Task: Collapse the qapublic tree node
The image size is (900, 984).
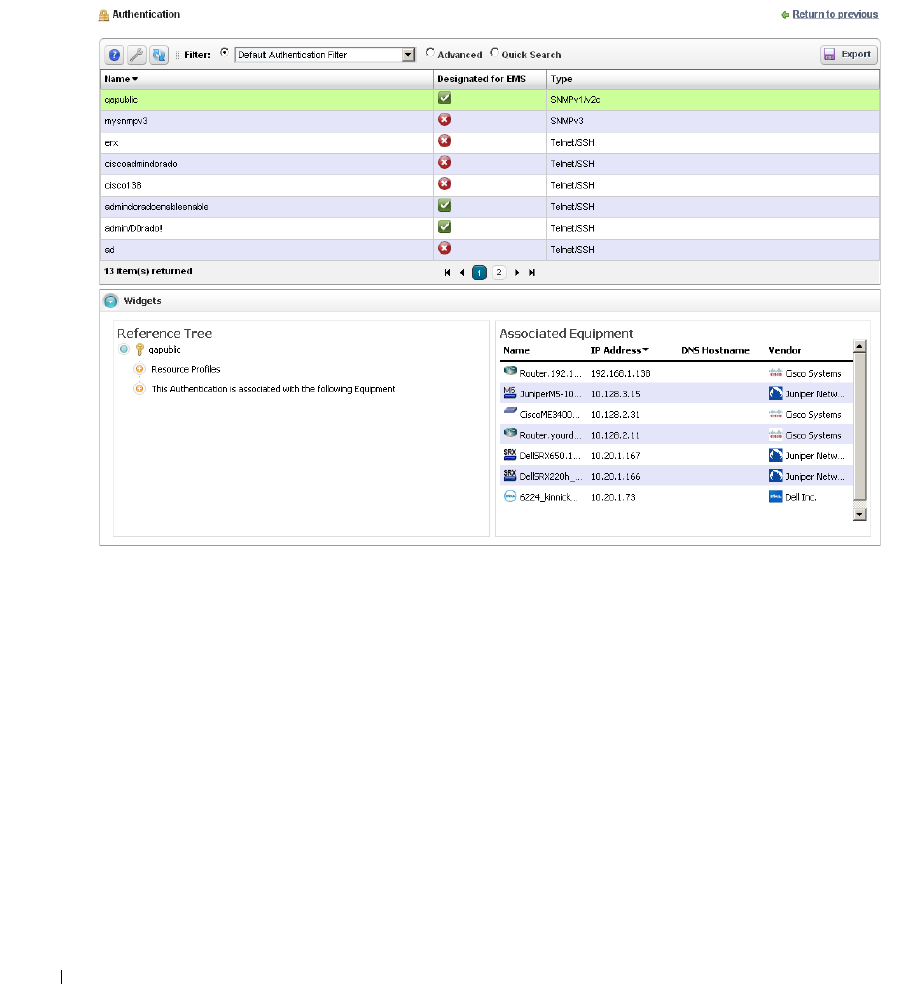Action: pyautogui.click(x=124, y=350)
